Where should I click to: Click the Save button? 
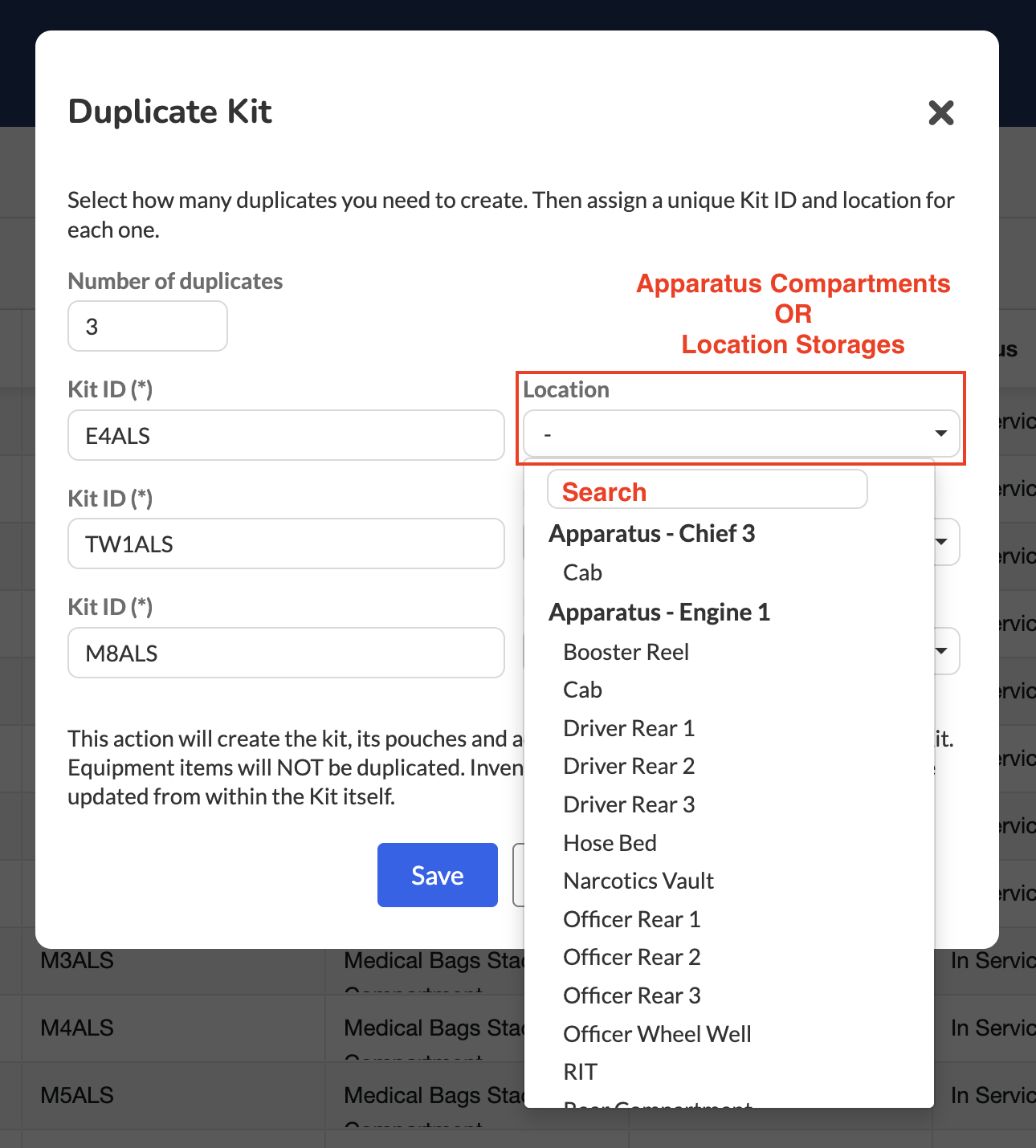pos(438,875)
